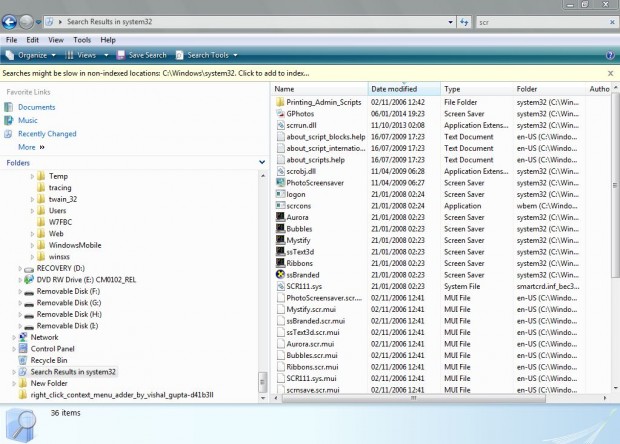Screen dimensions: 620x444
Task: Open the View menu
Action: 56,40
